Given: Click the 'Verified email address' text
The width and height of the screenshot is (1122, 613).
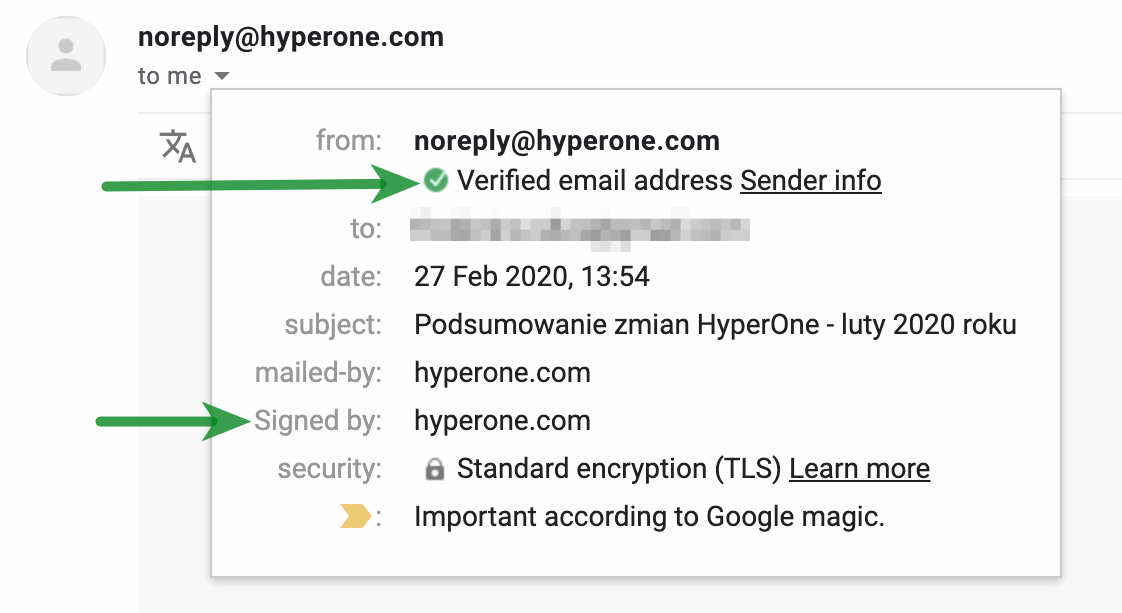Looking at the screenshot, I should (595, 181).
